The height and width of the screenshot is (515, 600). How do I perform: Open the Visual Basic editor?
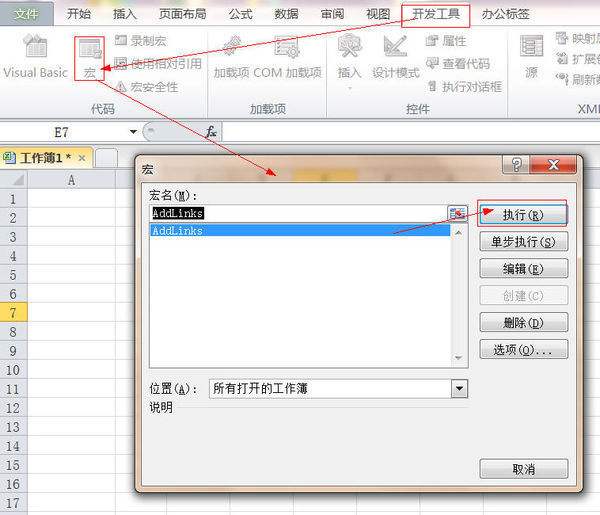coord(35,57)
